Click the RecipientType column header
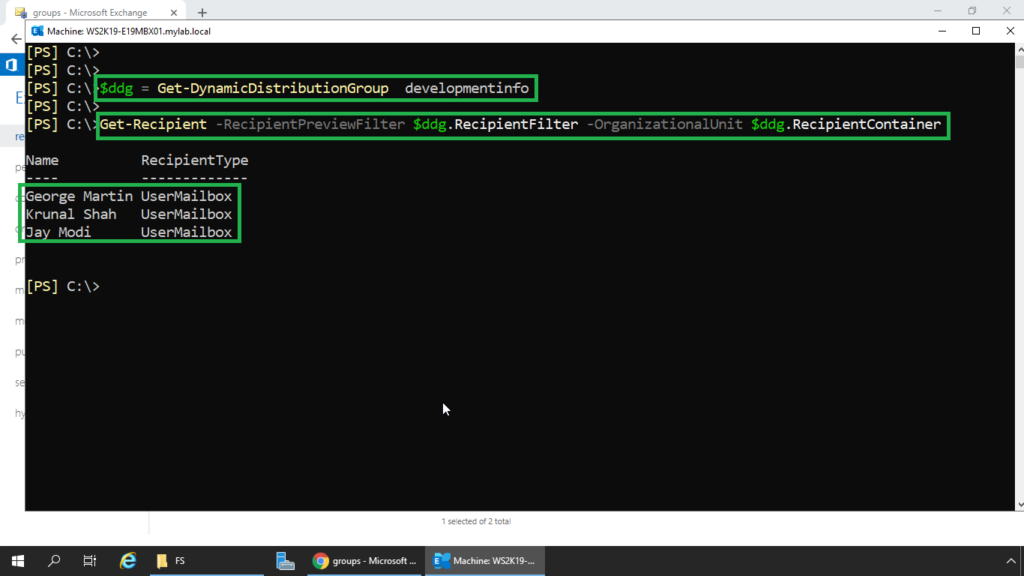 [x=195, y=160]
